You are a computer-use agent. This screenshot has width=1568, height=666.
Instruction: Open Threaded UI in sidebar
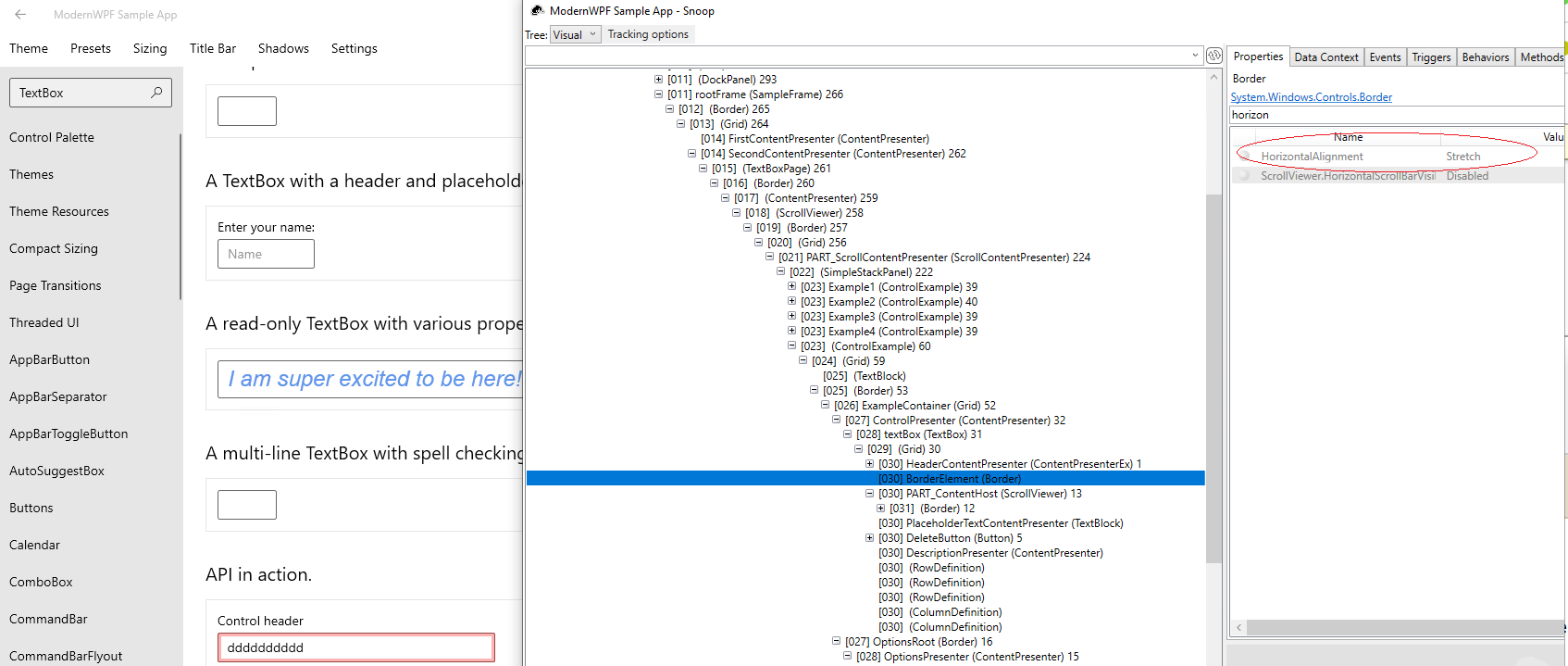44,322
